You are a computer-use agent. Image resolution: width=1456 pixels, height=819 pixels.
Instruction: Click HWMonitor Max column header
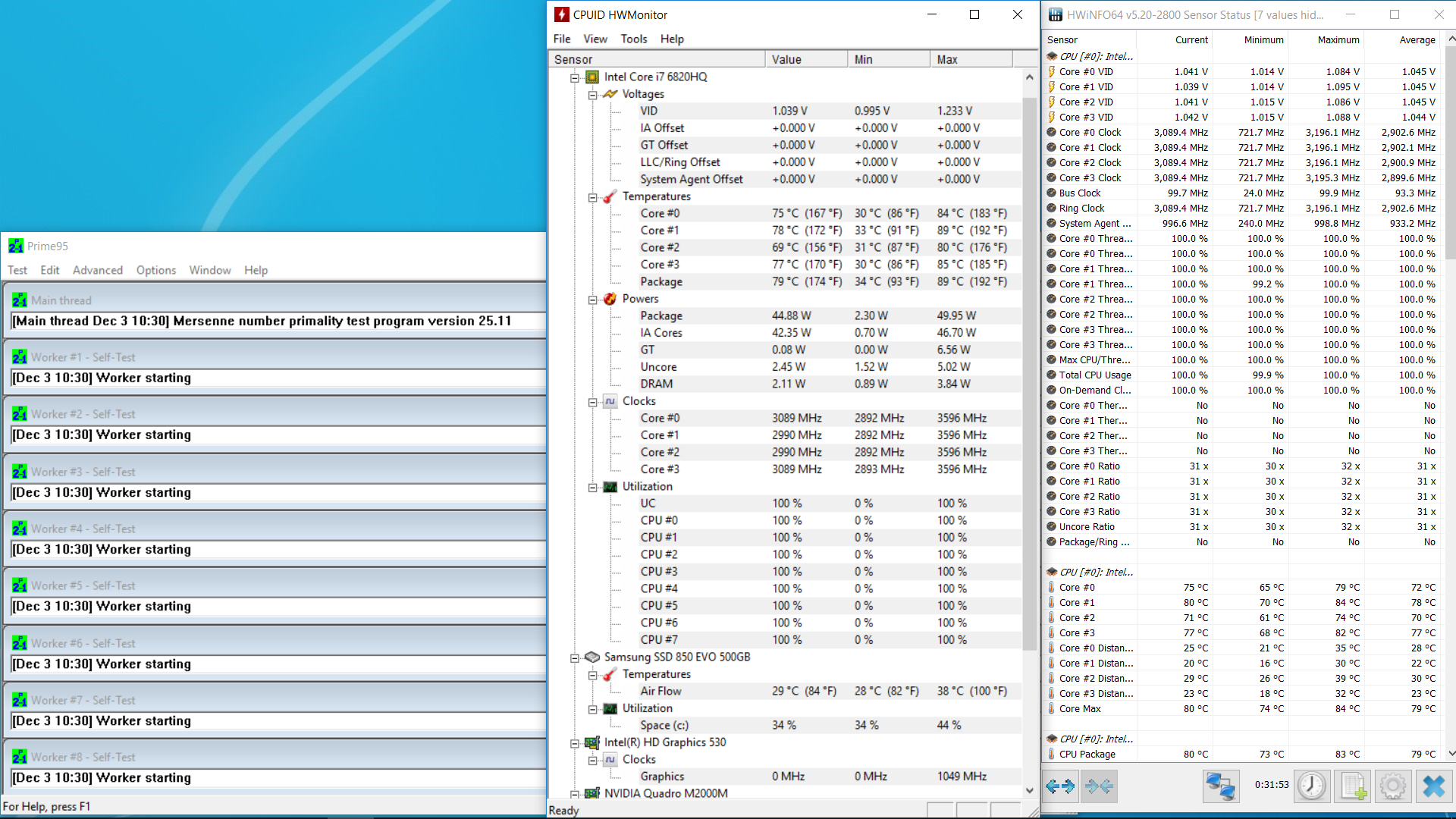971,59
